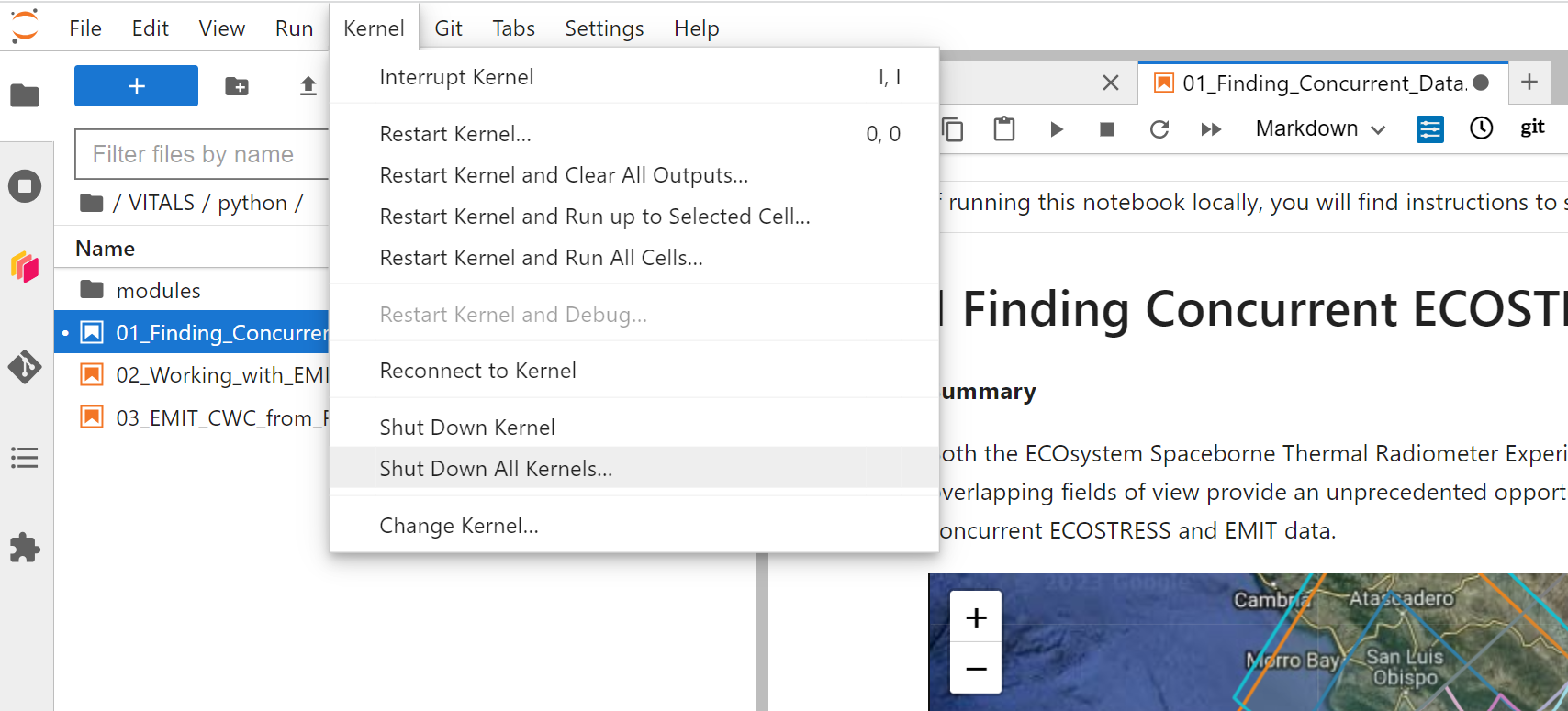Click the Summary heading in notebook

988,392
